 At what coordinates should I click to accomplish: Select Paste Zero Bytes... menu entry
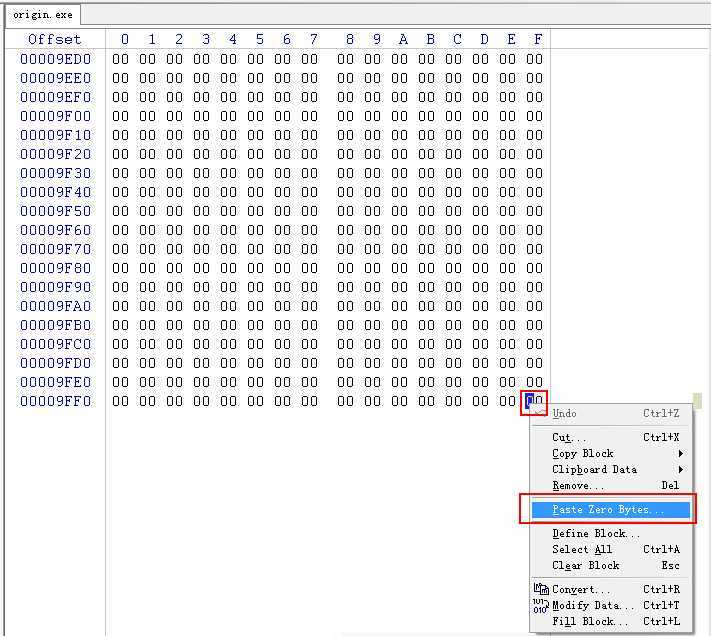(x=611, y=510)
